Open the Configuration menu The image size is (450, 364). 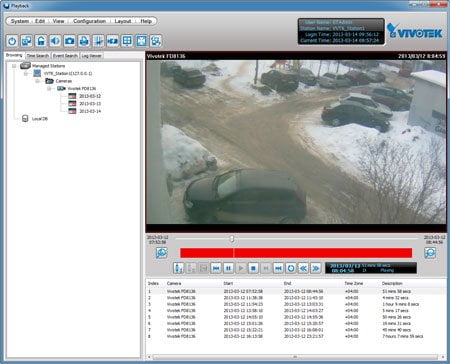point(89,21)
